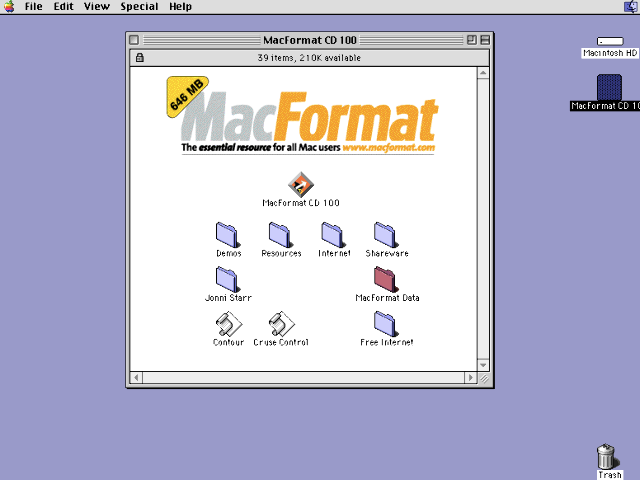Viewport: 640px width, 480px height.
Task: Open the View menu
Action: [x=97, y=7]
